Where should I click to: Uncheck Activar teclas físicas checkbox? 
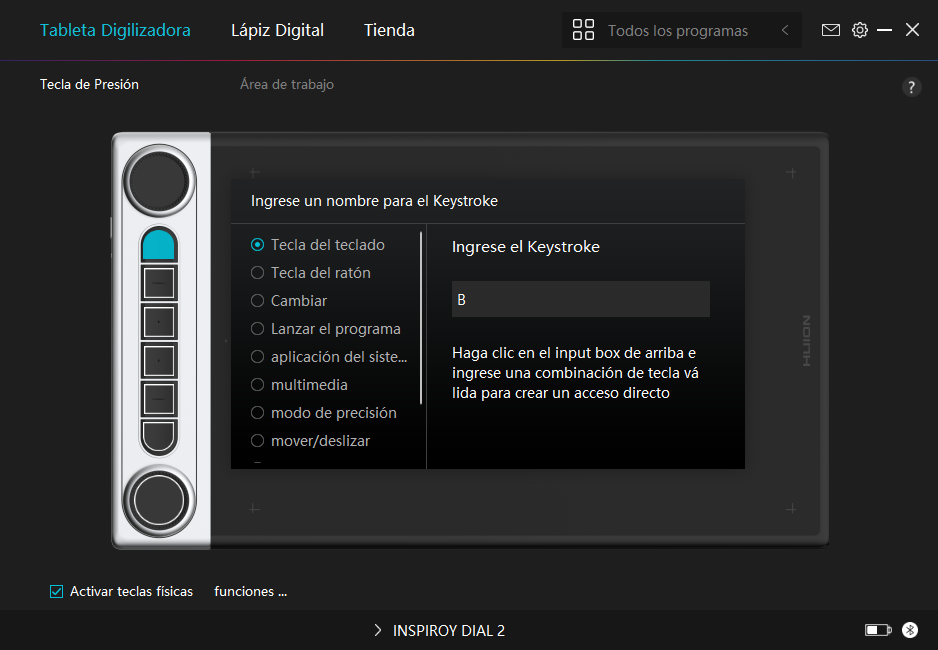[x=57, y=591]
